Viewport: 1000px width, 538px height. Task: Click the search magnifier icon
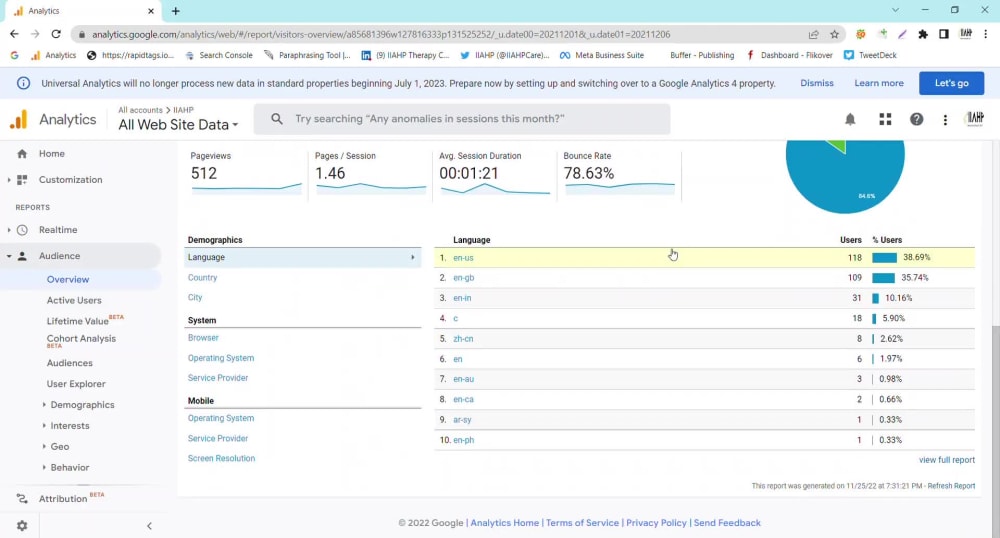(x=276, y=119)
